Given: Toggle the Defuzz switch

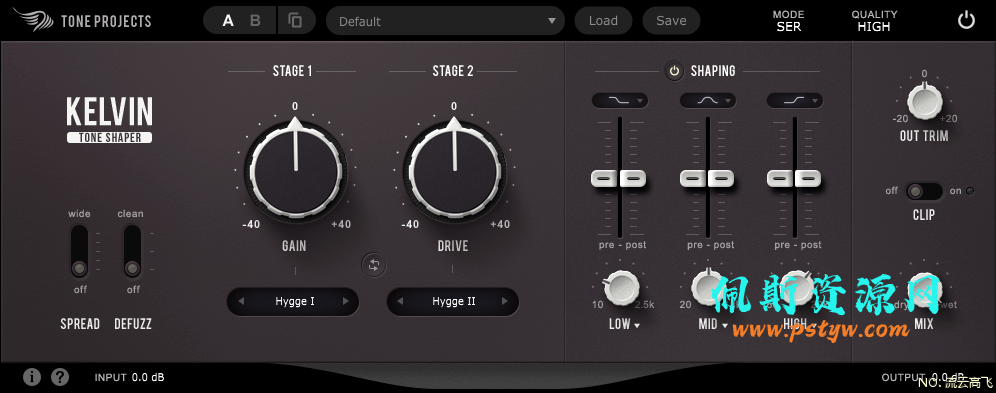Looking at the screenshot, I should 132,251.
